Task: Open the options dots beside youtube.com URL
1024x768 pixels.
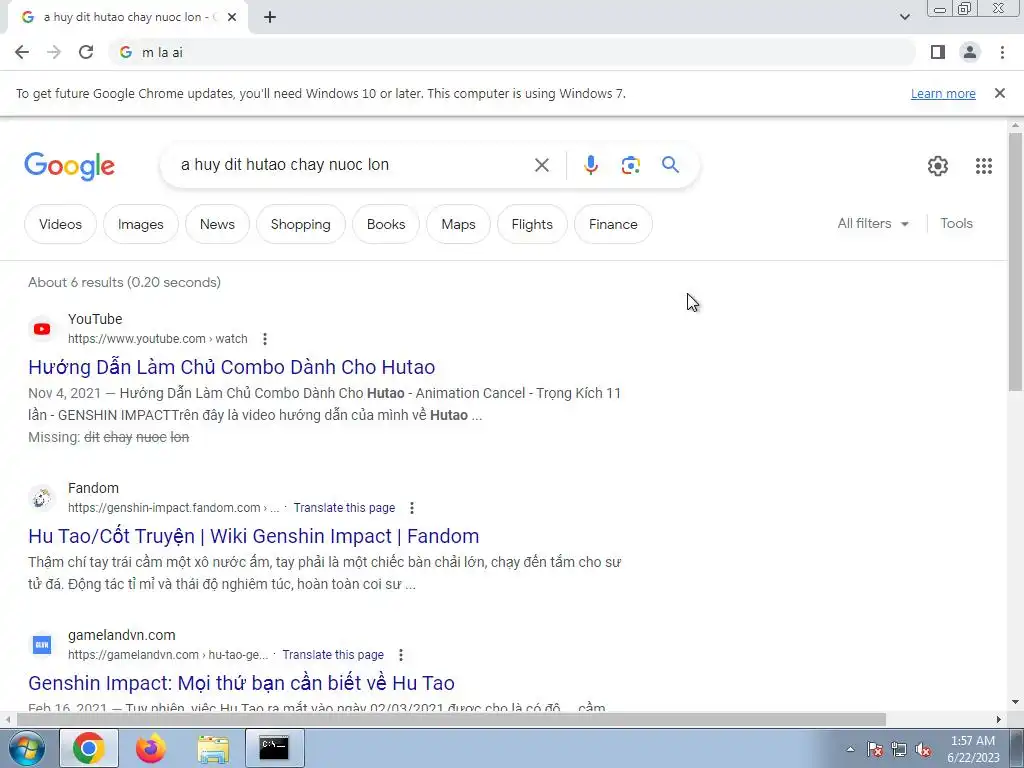Action: [264, 339]
